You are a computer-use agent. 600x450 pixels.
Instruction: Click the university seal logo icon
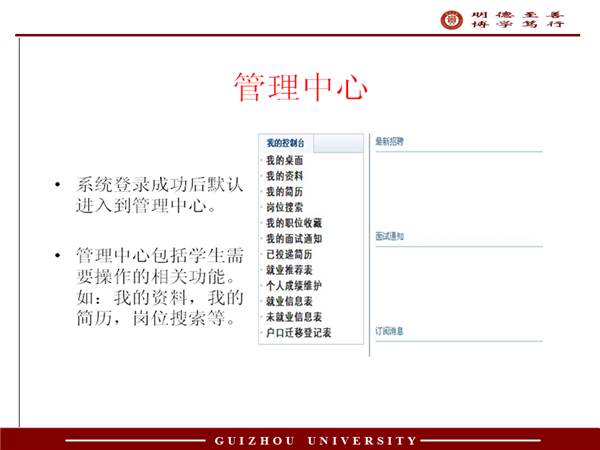(x=453, y=18)
